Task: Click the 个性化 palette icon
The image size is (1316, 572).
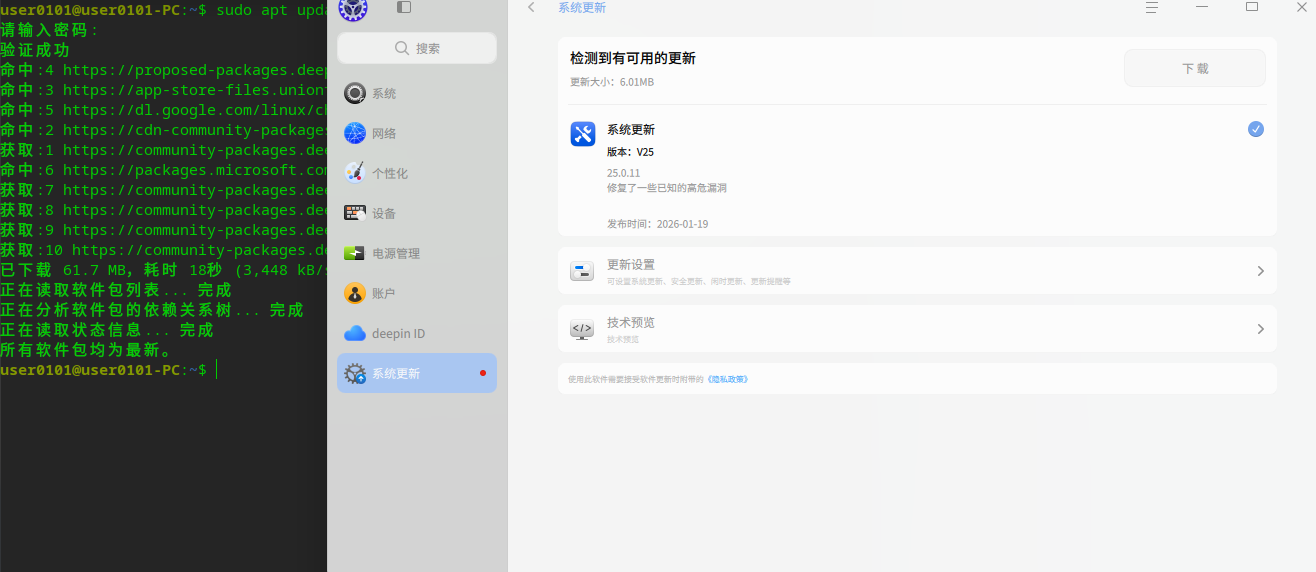Action: (x=355, y=173)
